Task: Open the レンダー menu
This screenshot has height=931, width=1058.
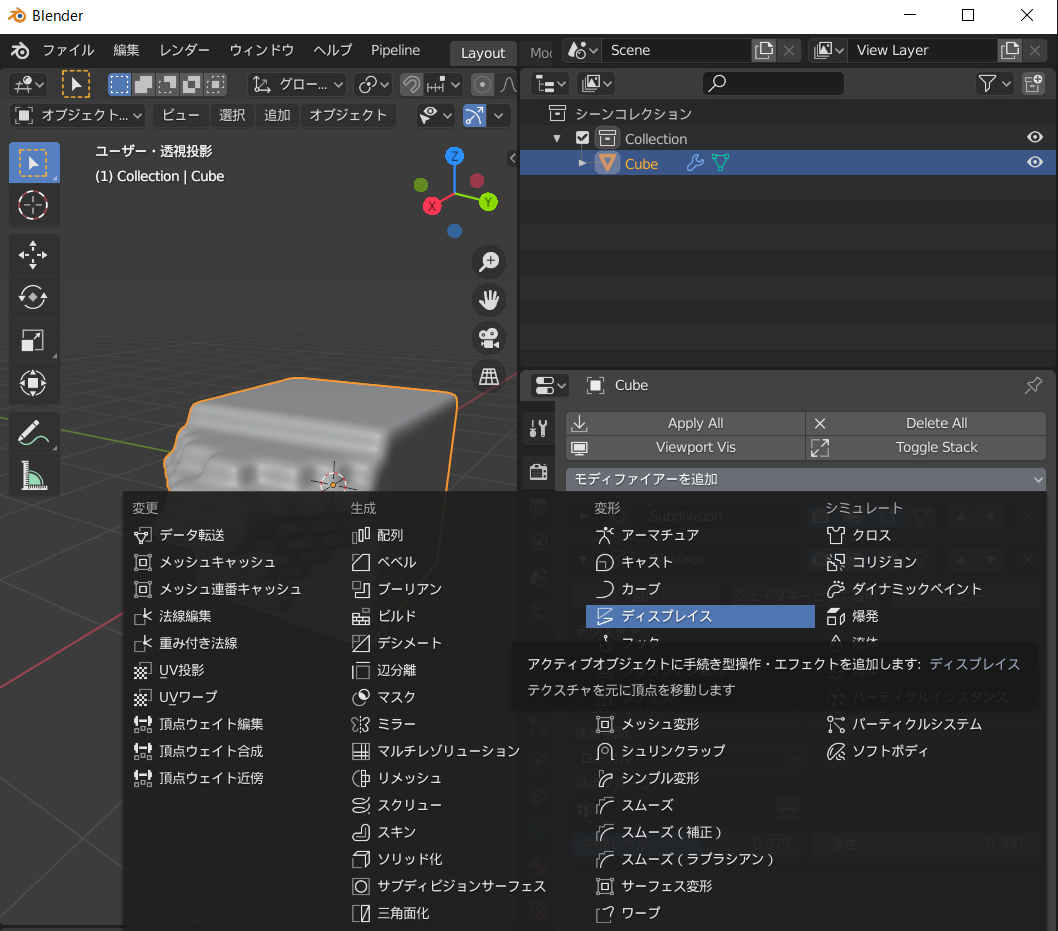Action: click(184, 51)
